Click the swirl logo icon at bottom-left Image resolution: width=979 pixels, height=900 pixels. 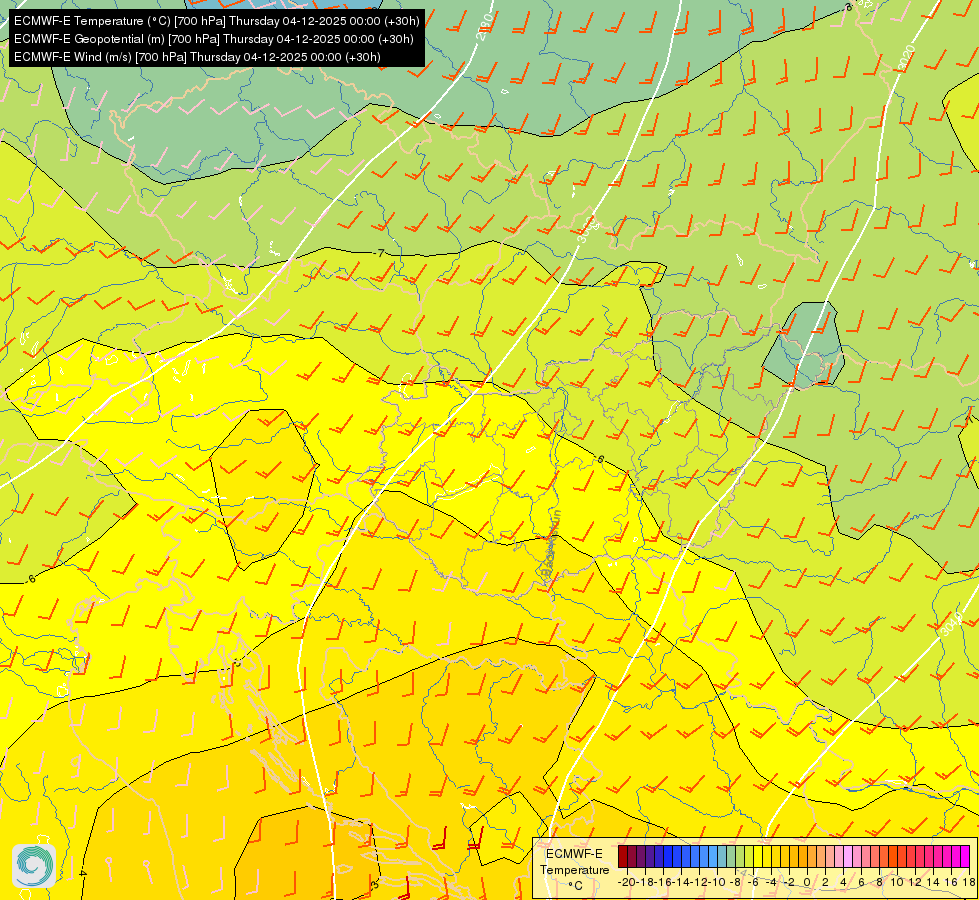[34, 865]
